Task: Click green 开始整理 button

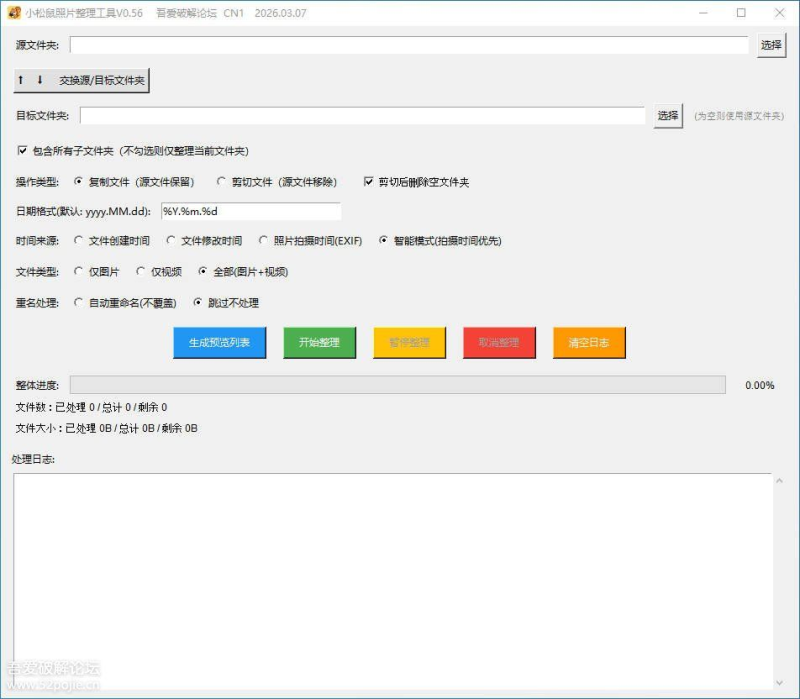Action: pyautogui.click(x=319, y=342)
